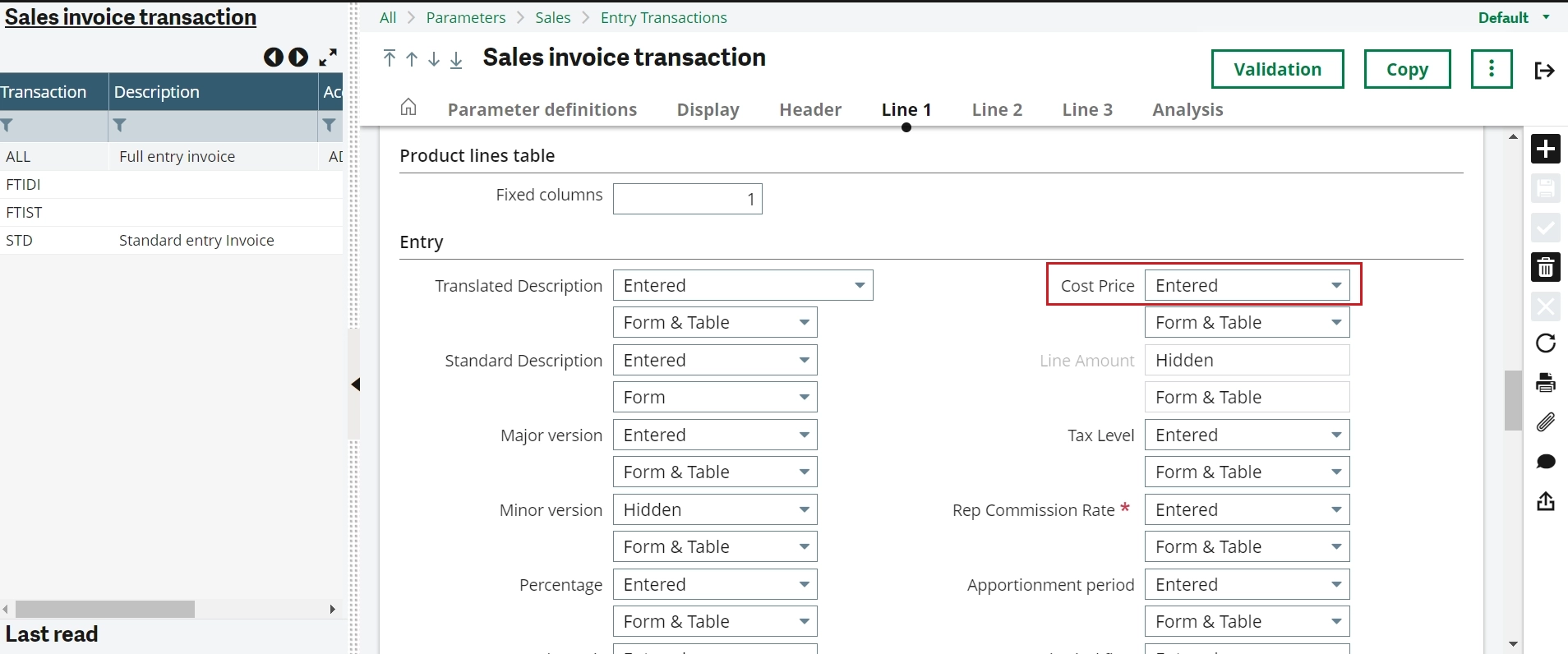Switch to the Analysis tab
This screenshot has width=1568, height=654.
tap(1188, 110)
